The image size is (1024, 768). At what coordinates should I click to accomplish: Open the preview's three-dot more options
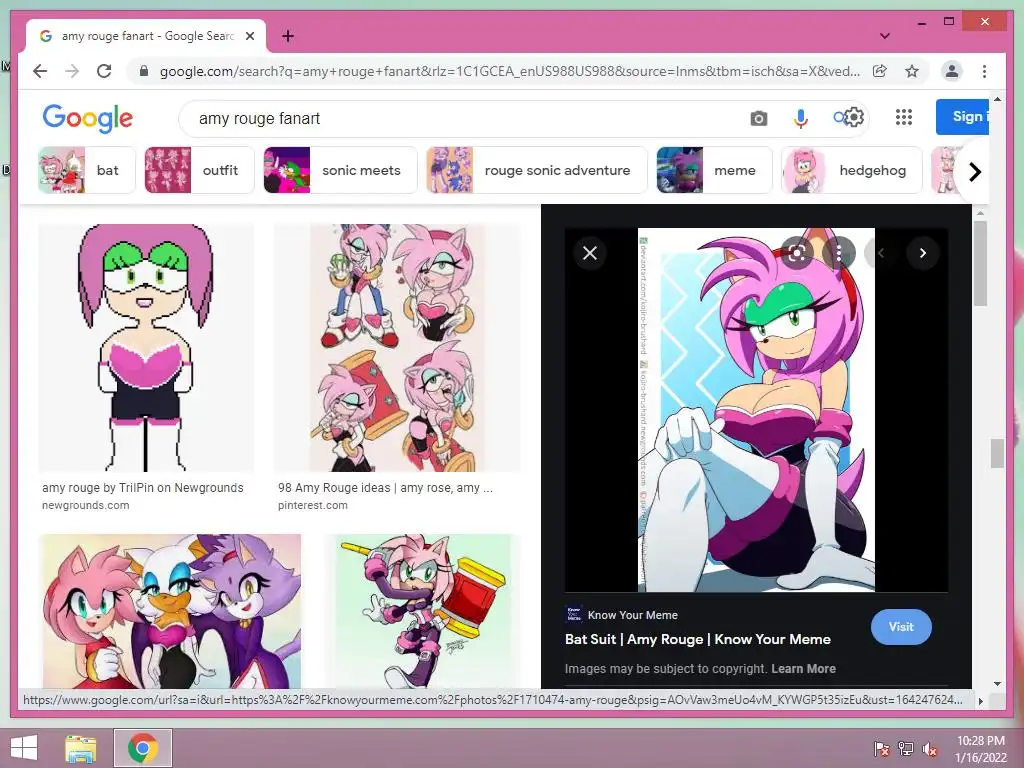pos(839,253)
